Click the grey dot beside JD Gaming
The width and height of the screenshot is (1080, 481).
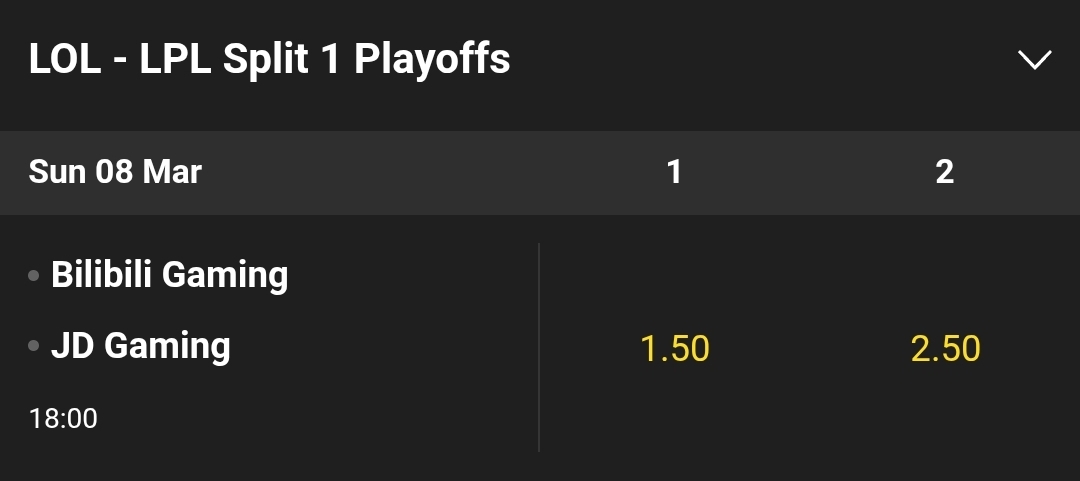34,346
